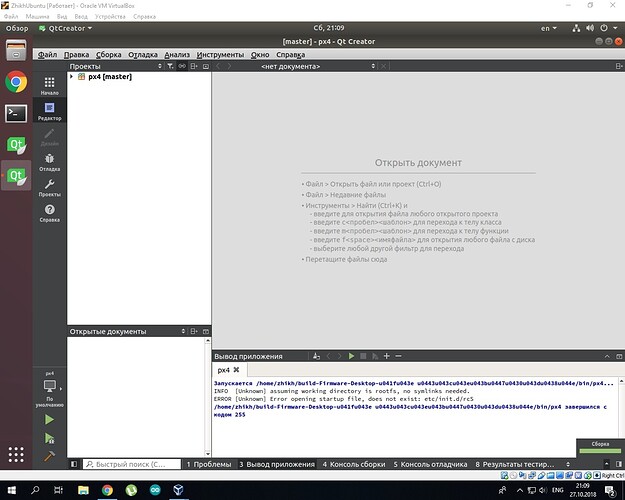Switch to Редактор mode in sidebar
This screenshot has width=625, height=500.
49,111
